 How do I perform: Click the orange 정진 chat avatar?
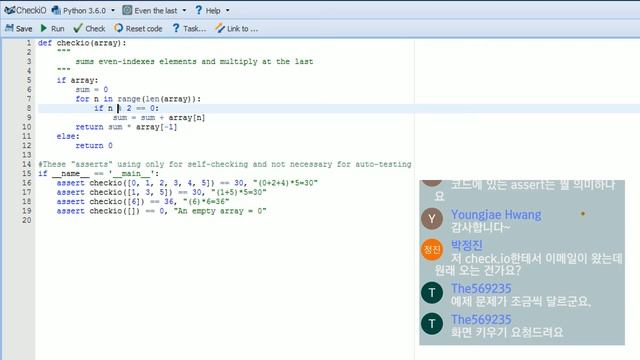click(432, 249)
